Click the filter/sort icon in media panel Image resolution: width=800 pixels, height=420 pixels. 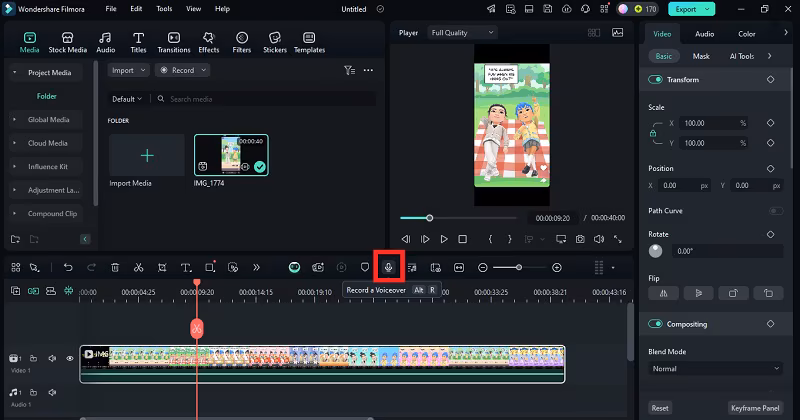click(349, 70)
